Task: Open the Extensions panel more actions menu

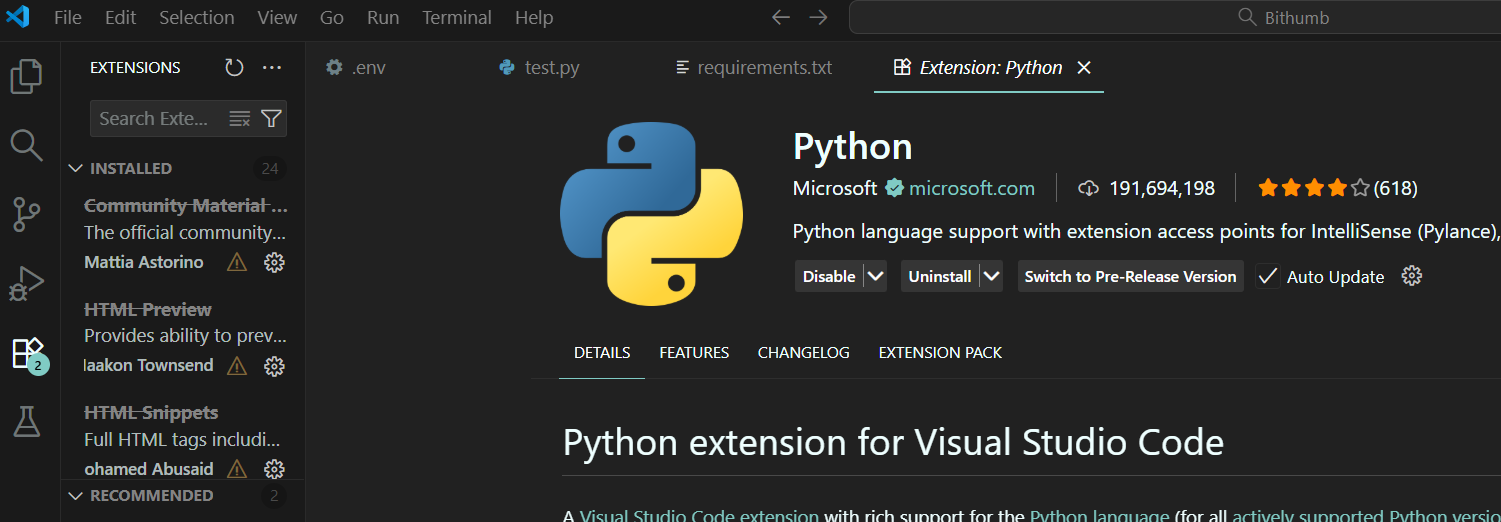Action: pyautogui.click(x=272, y=67)
